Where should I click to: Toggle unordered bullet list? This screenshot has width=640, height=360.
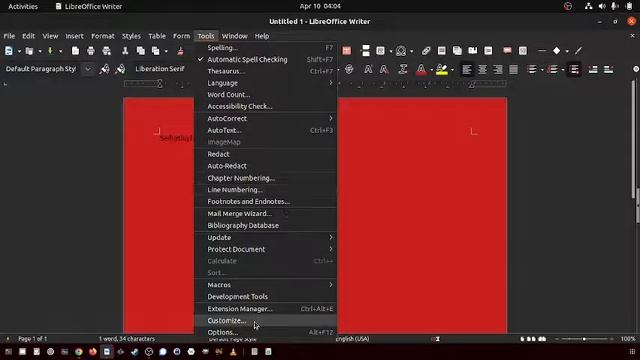(x=532, y=69)
